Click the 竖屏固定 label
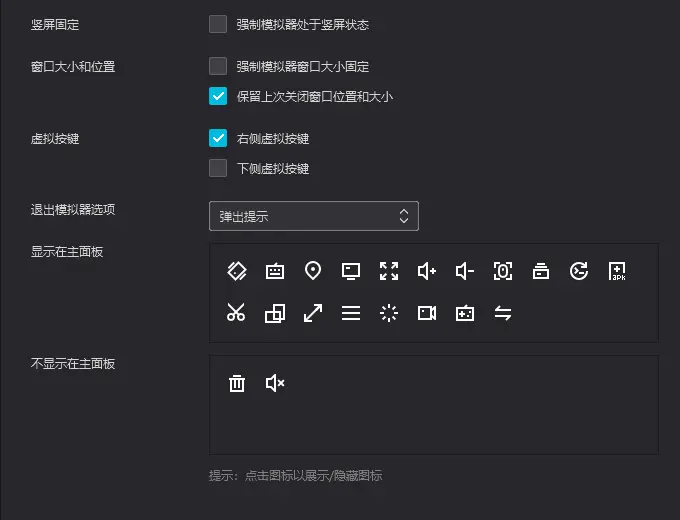 point(55,25)
